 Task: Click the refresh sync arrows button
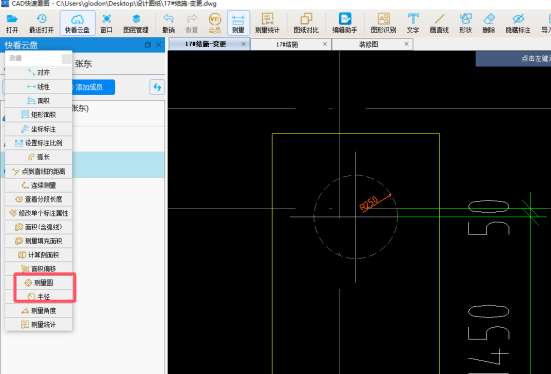157,87
